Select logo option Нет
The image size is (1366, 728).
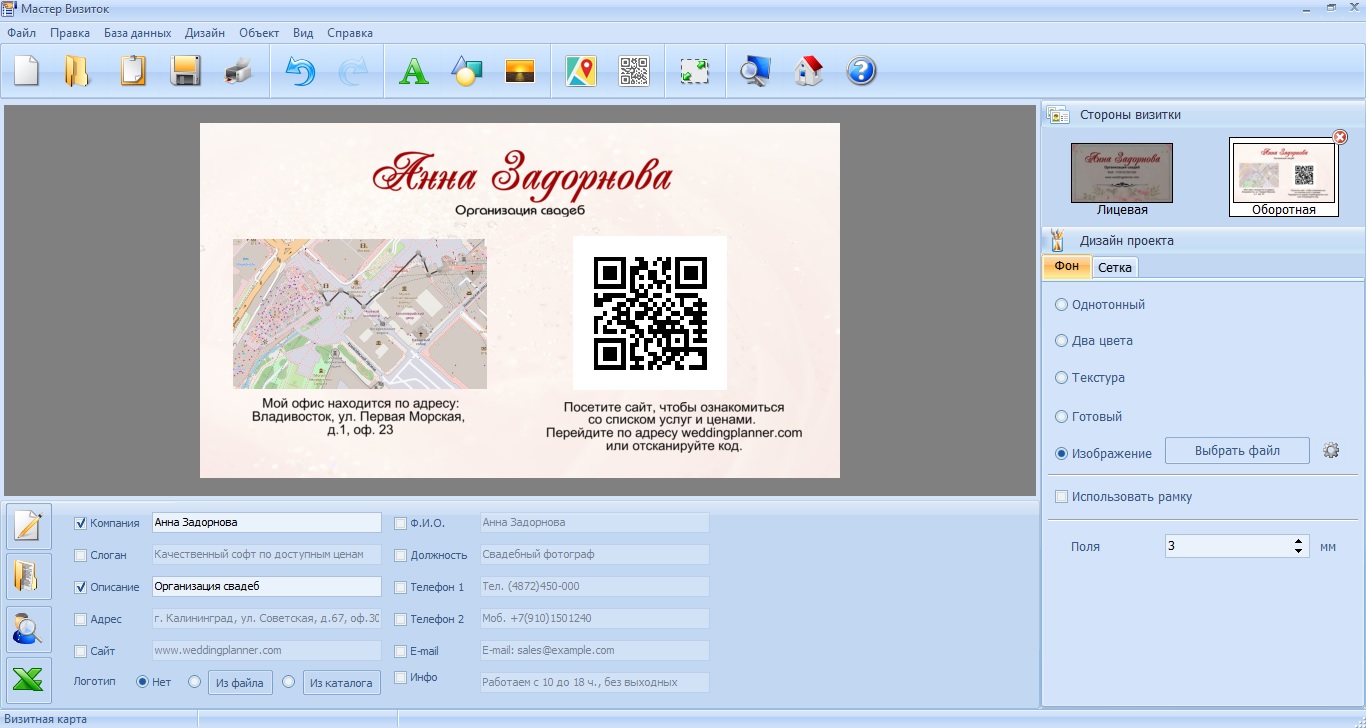(x=142, y=682)
